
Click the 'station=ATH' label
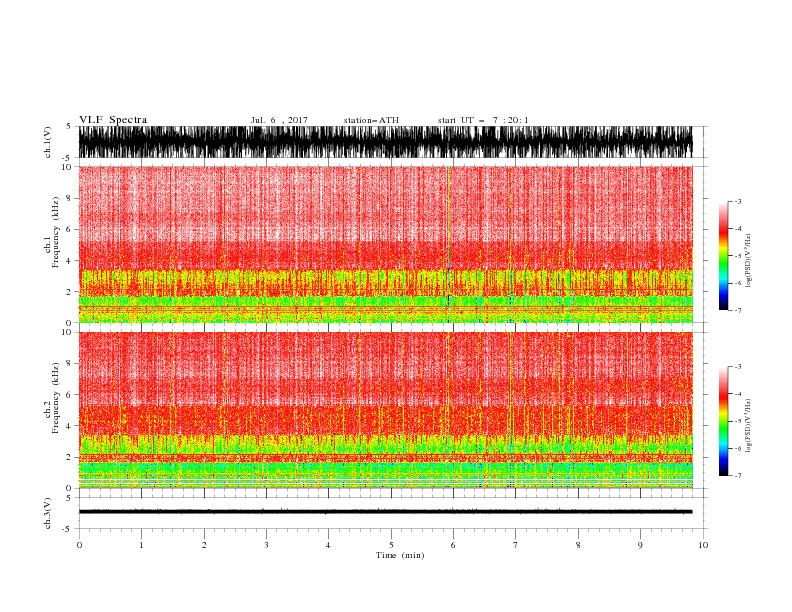coord(371,120)
